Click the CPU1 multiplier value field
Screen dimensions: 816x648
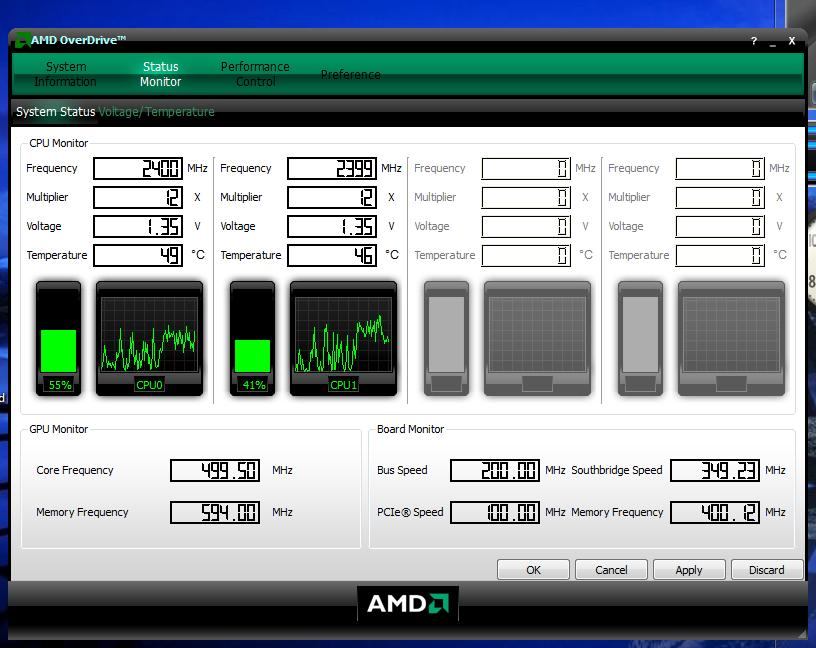coord(332,197)
